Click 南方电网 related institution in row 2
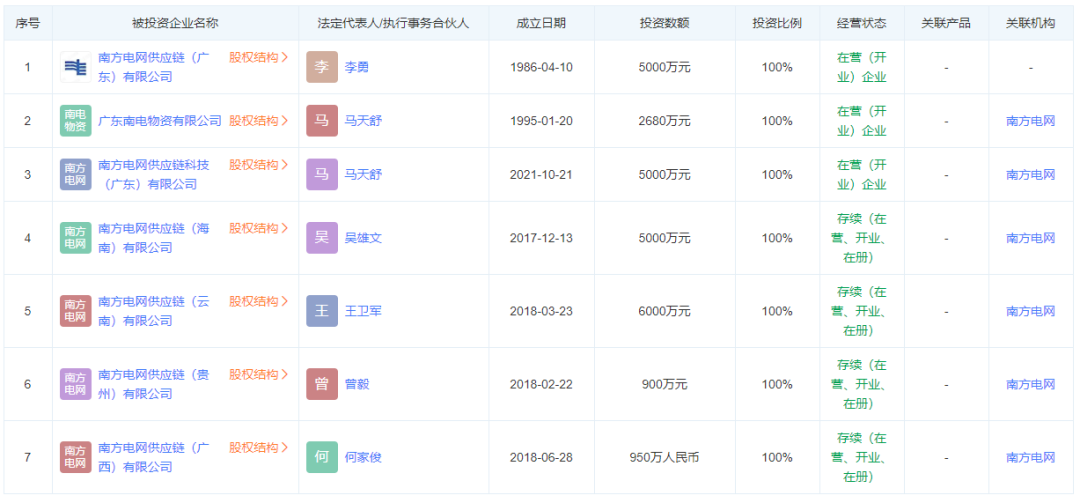Image resolution: width=1080 pixels, height=503 pixels. 1030,121
